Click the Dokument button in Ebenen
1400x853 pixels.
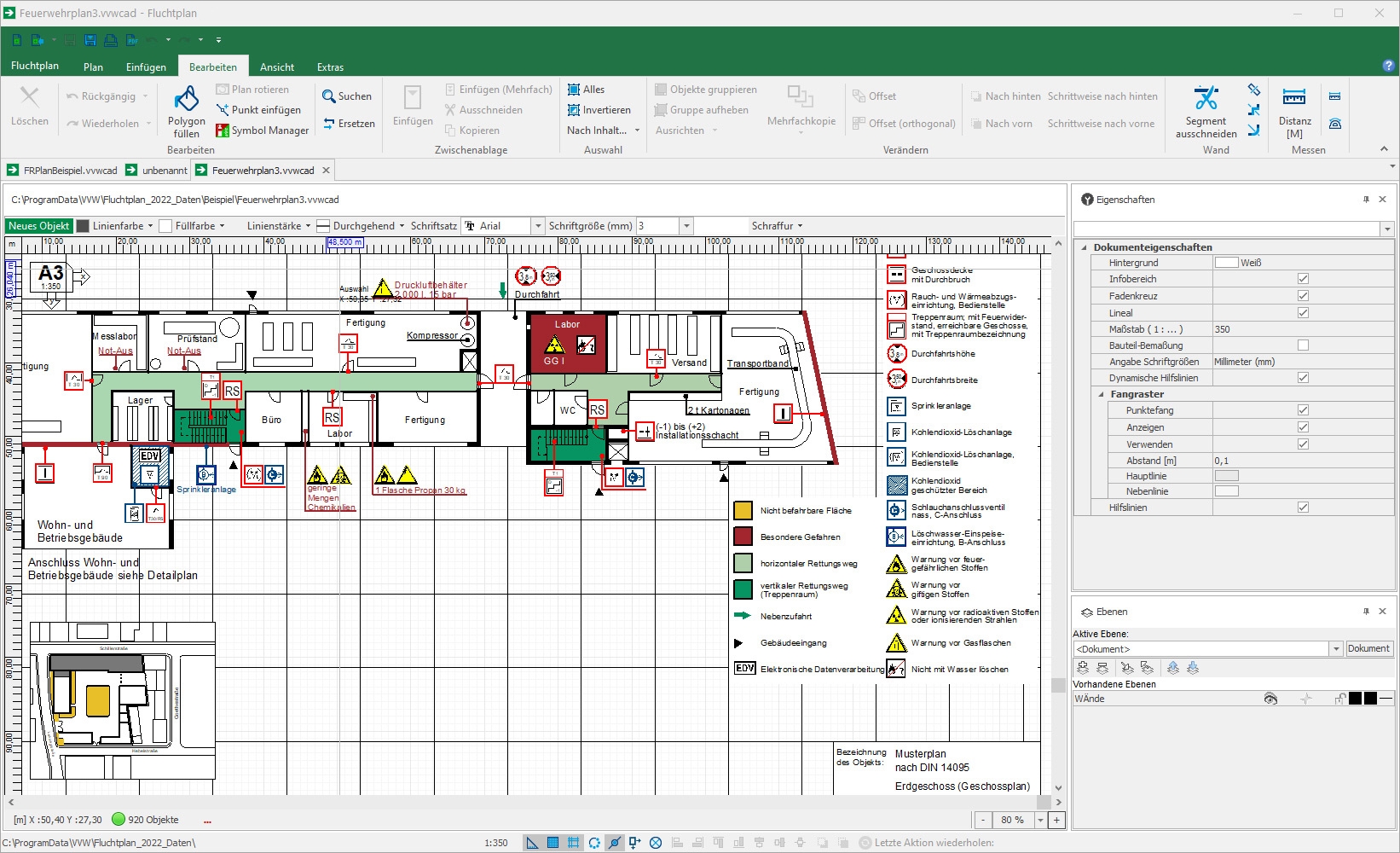pyautogui.click(x=1368, y=649)
